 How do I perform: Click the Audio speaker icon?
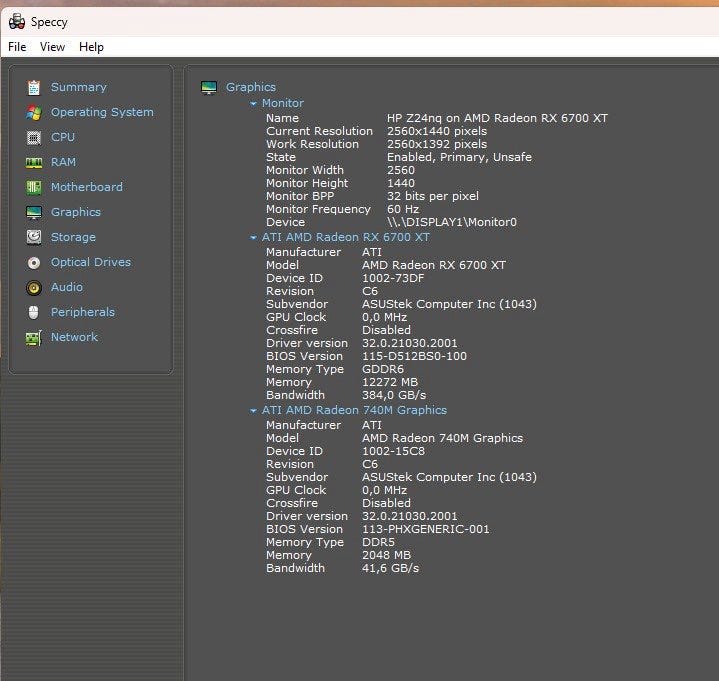34,288
